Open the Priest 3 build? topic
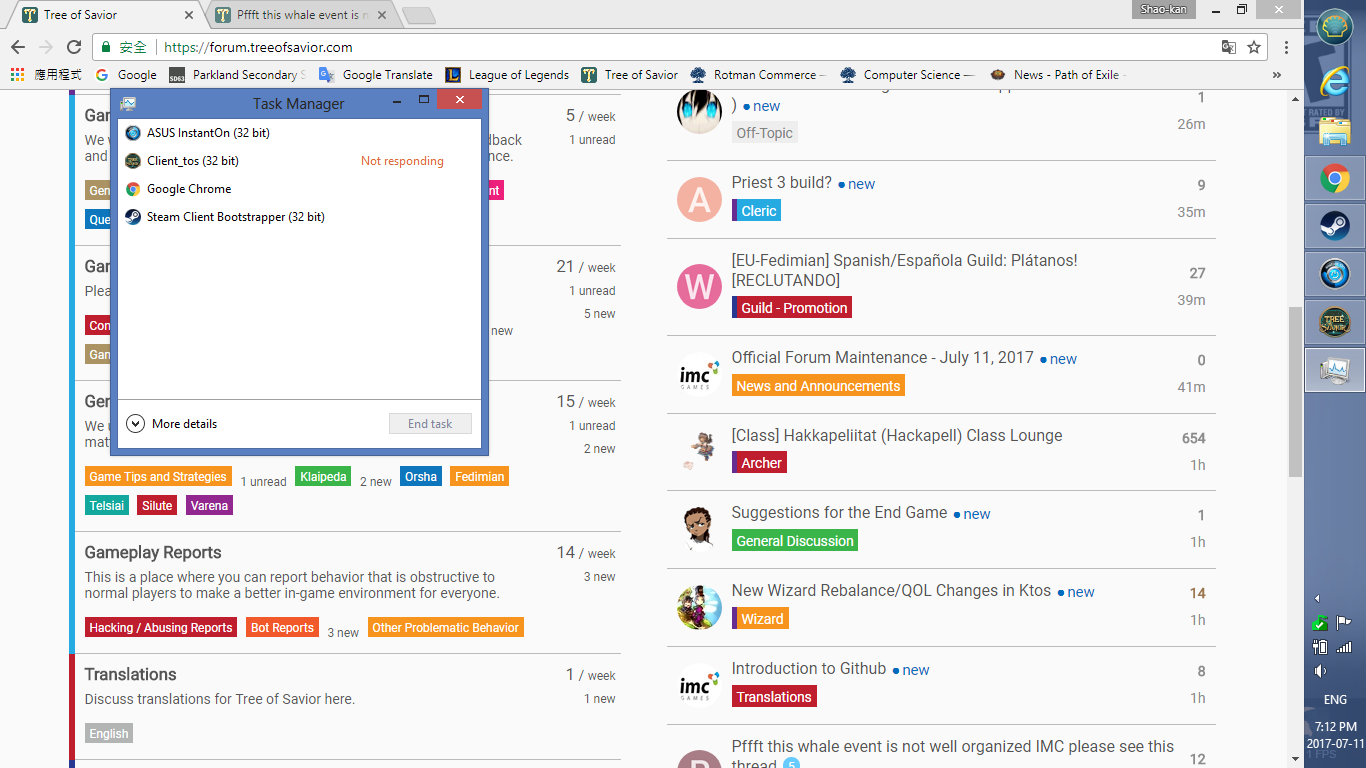Screen dimensions: 1366x768 click(781, 183)
